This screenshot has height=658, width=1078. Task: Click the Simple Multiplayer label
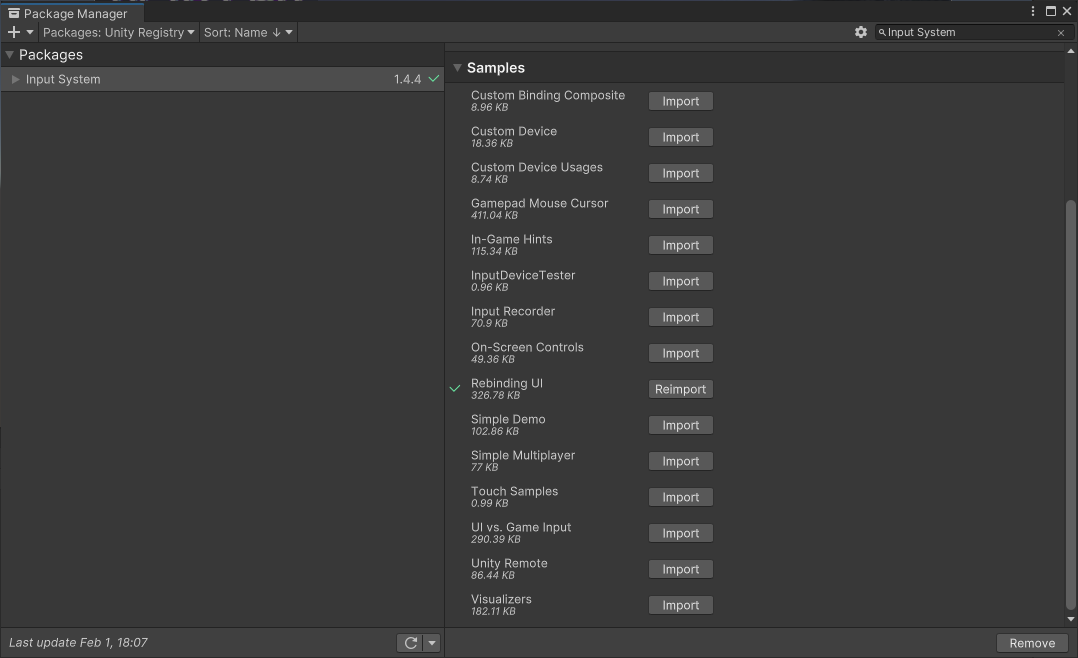pos(523,455)
